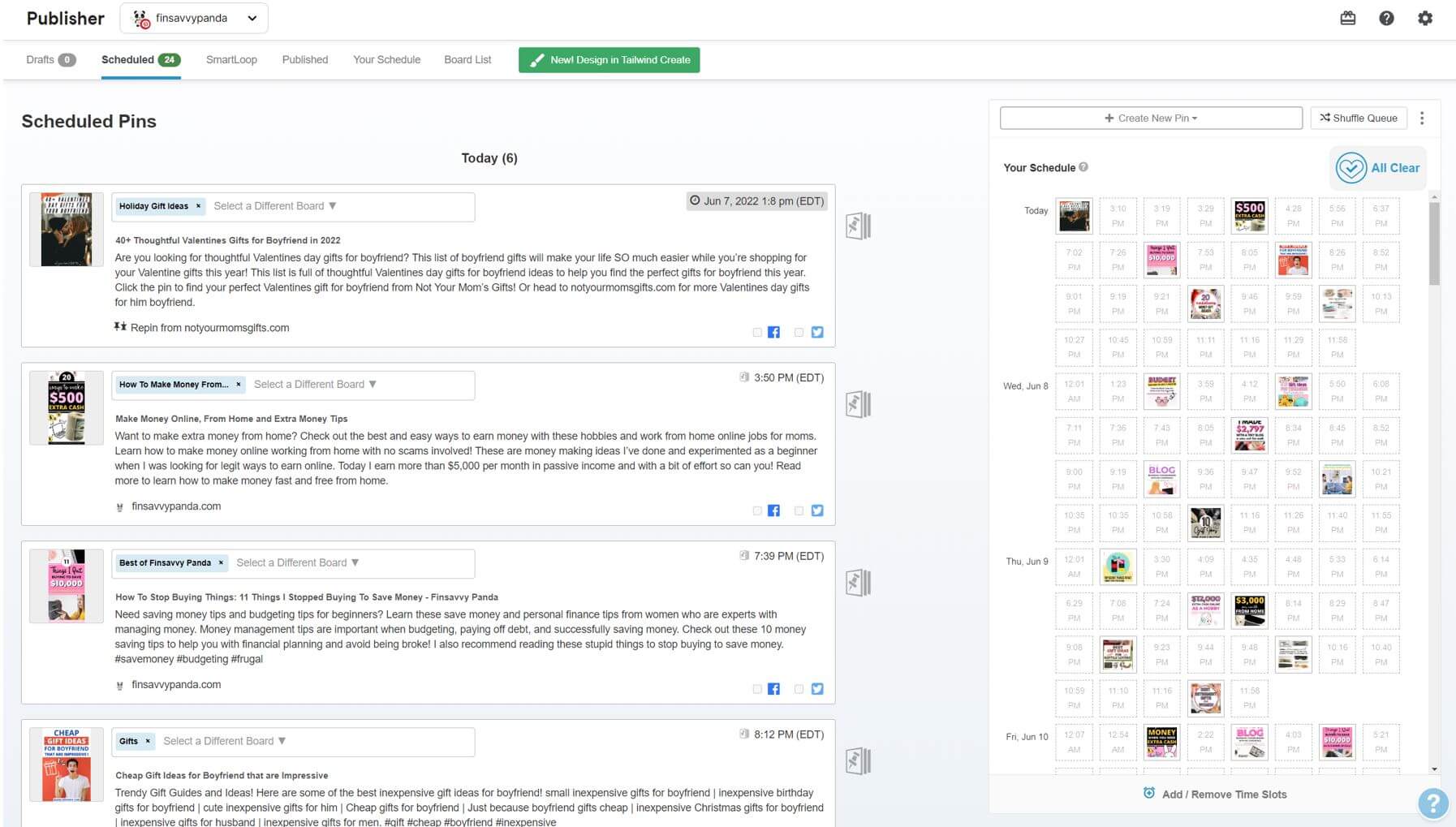Click Repin from notyourmomsgifts.com link
The image size is (1456, 827).
(209, 328)
